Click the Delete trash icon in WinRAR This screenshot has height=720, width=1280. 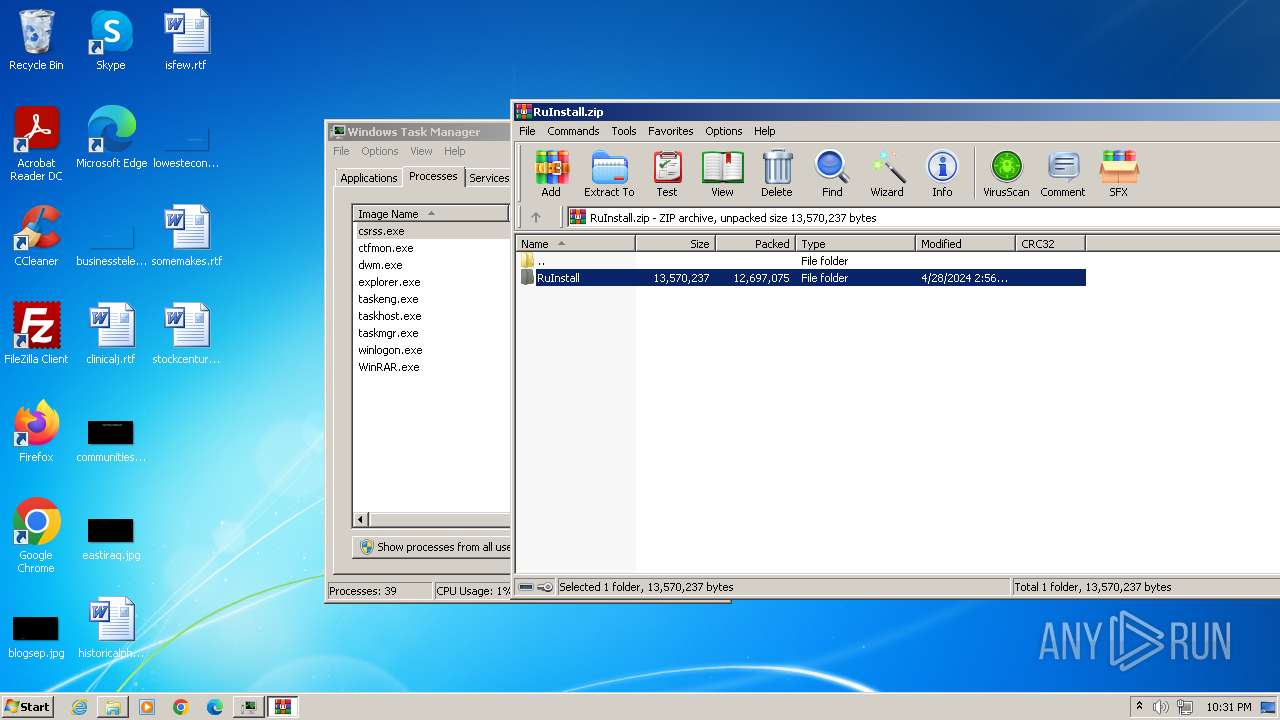pyautogui.click(x=776, y=173)
